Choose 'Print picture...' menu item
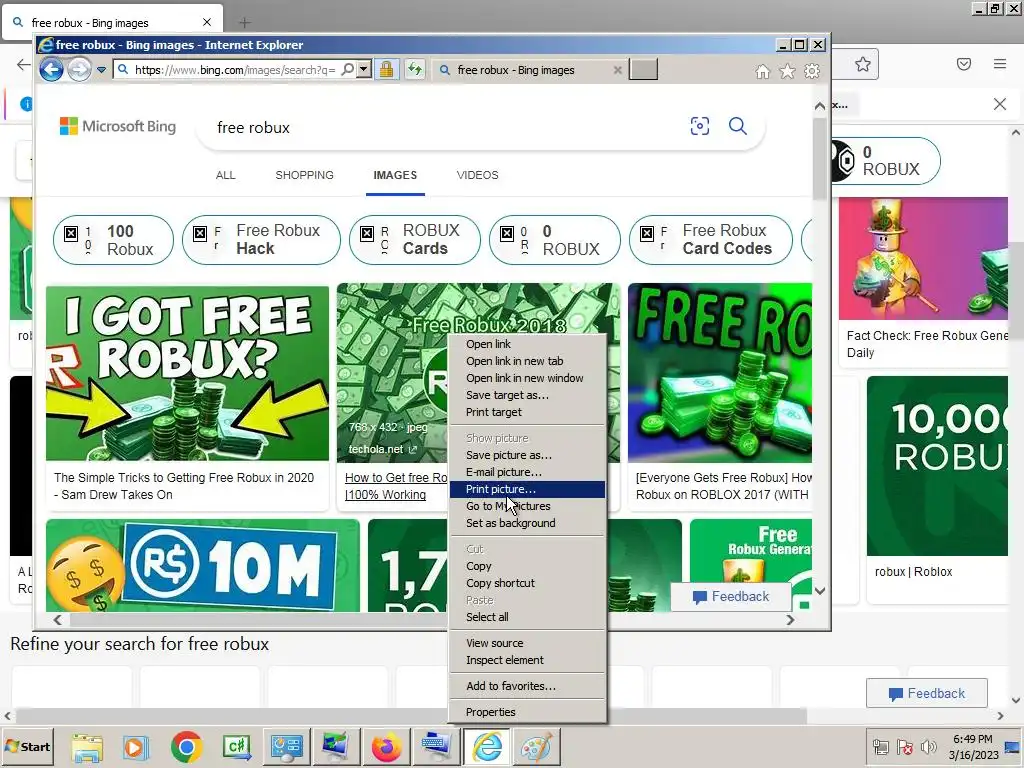 coord(527,489)
